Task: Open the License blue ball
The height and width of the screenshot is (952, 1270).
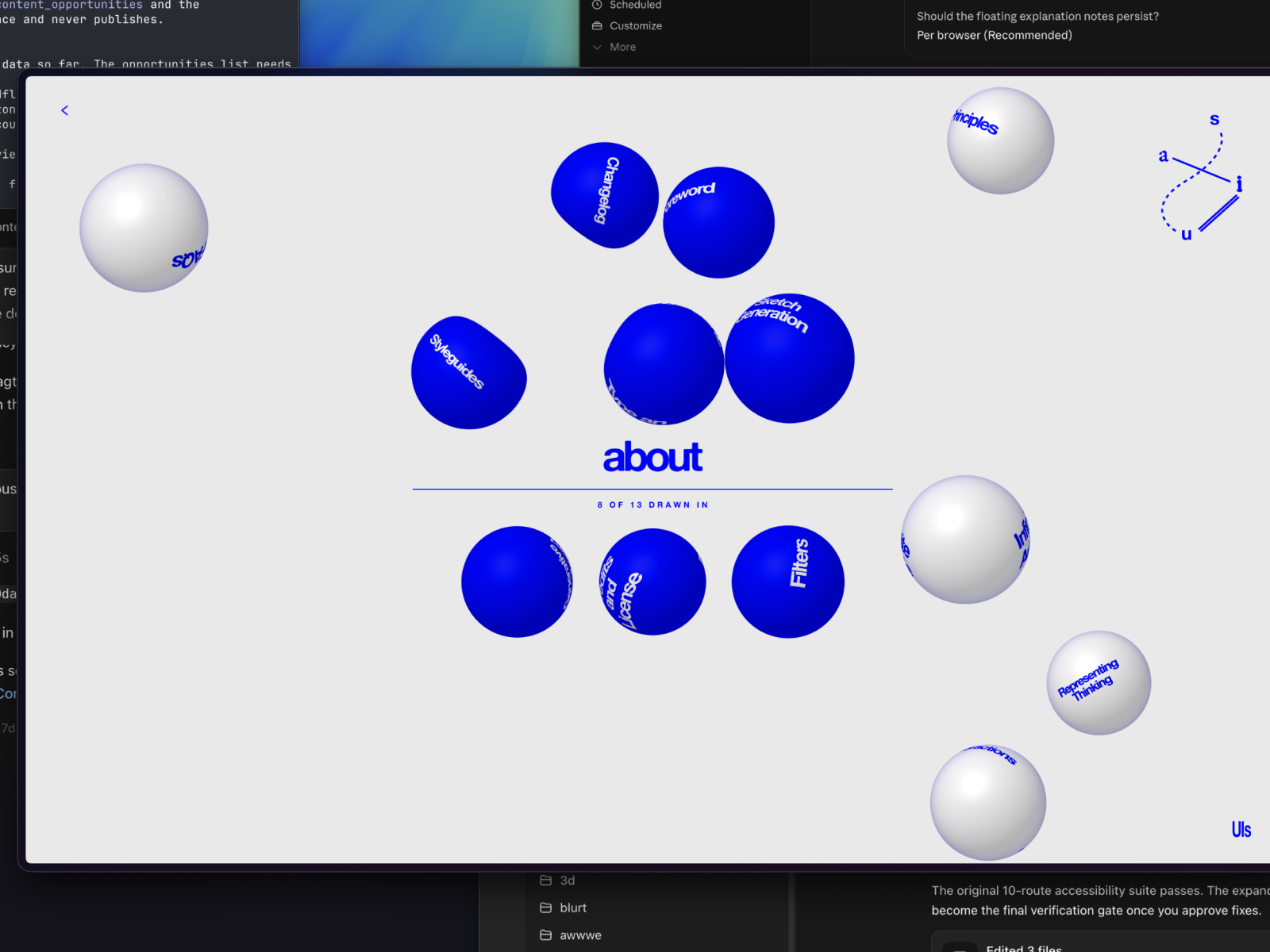Action: 652,582
